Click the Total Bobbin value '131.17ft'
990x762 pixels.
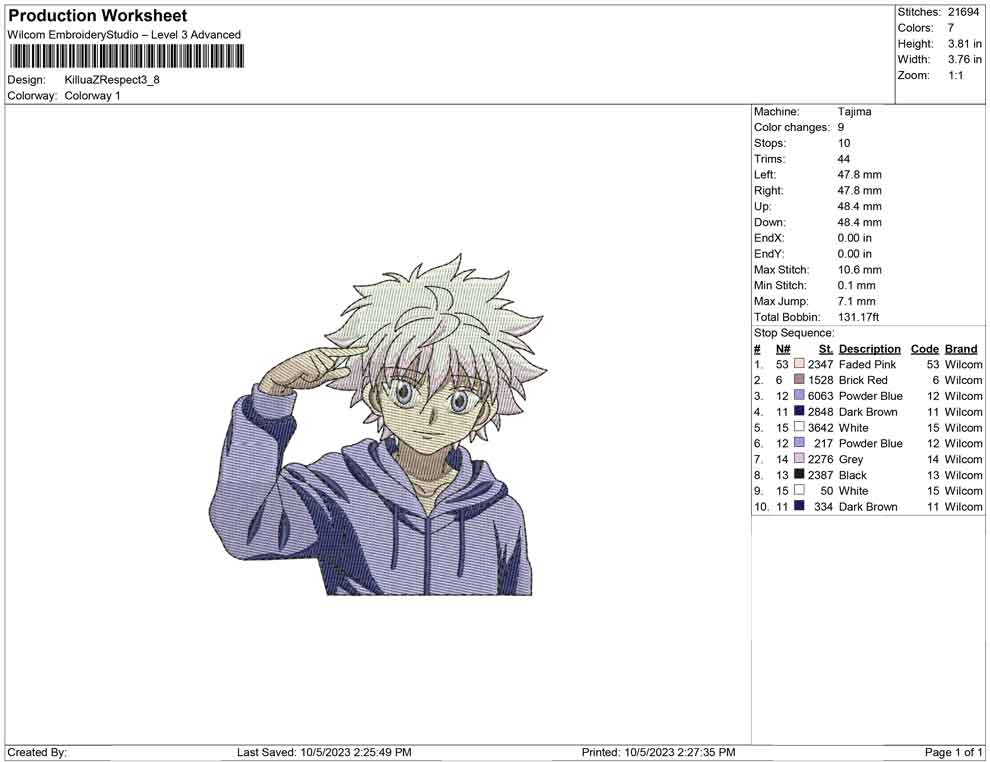[x=858, y=317]
